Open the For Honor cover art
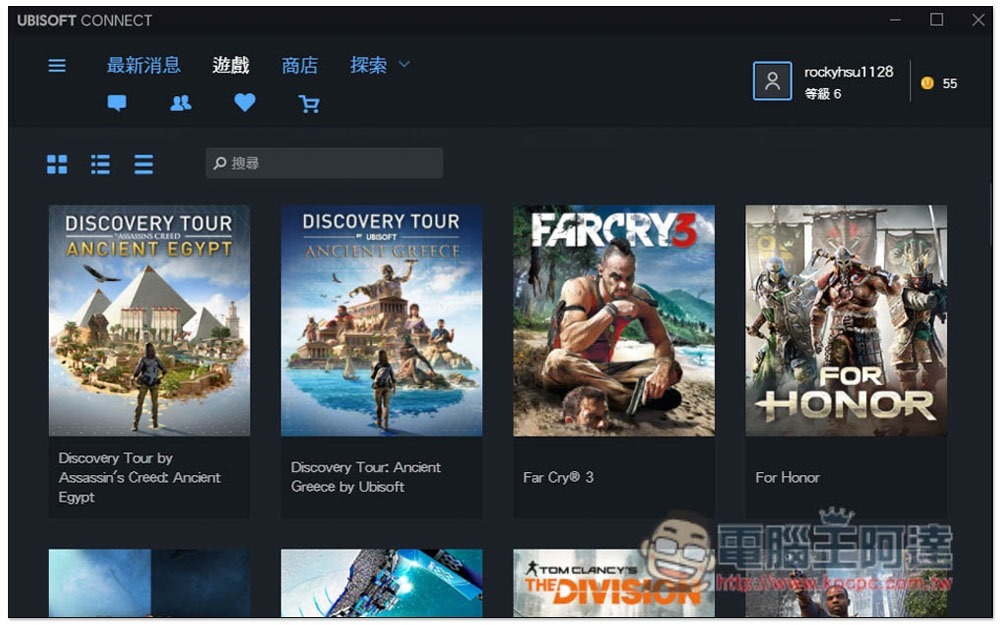Image resolution: width=1000 pixels, height=625 pixels. [846, 320]
